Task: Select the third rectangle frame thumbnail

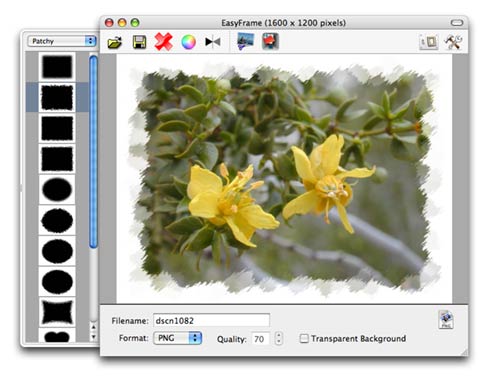Action: (x=57, y=128)
